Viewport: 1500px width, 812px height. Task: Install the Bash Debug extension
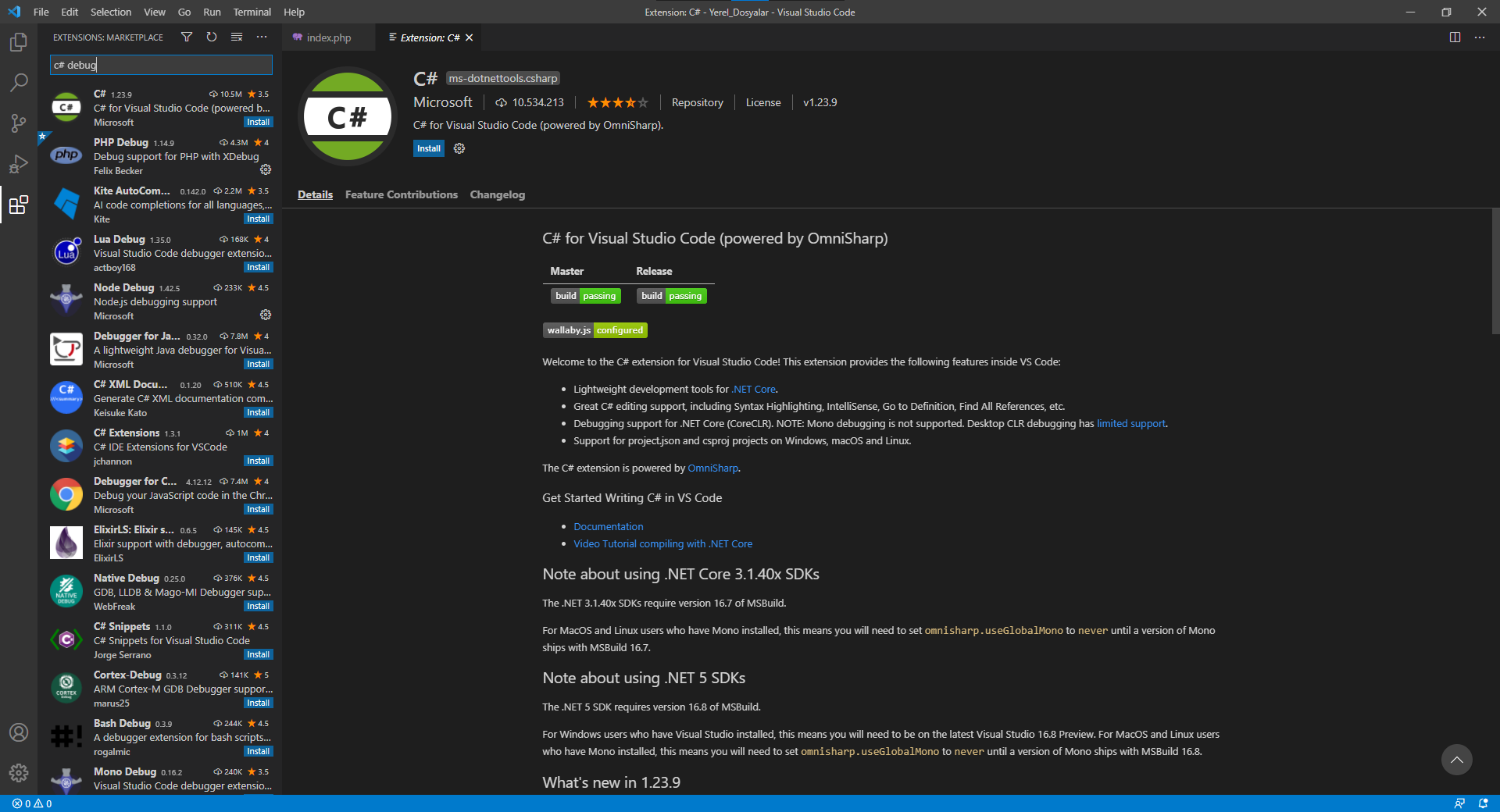pyautogui.click(x=259, y=751)
